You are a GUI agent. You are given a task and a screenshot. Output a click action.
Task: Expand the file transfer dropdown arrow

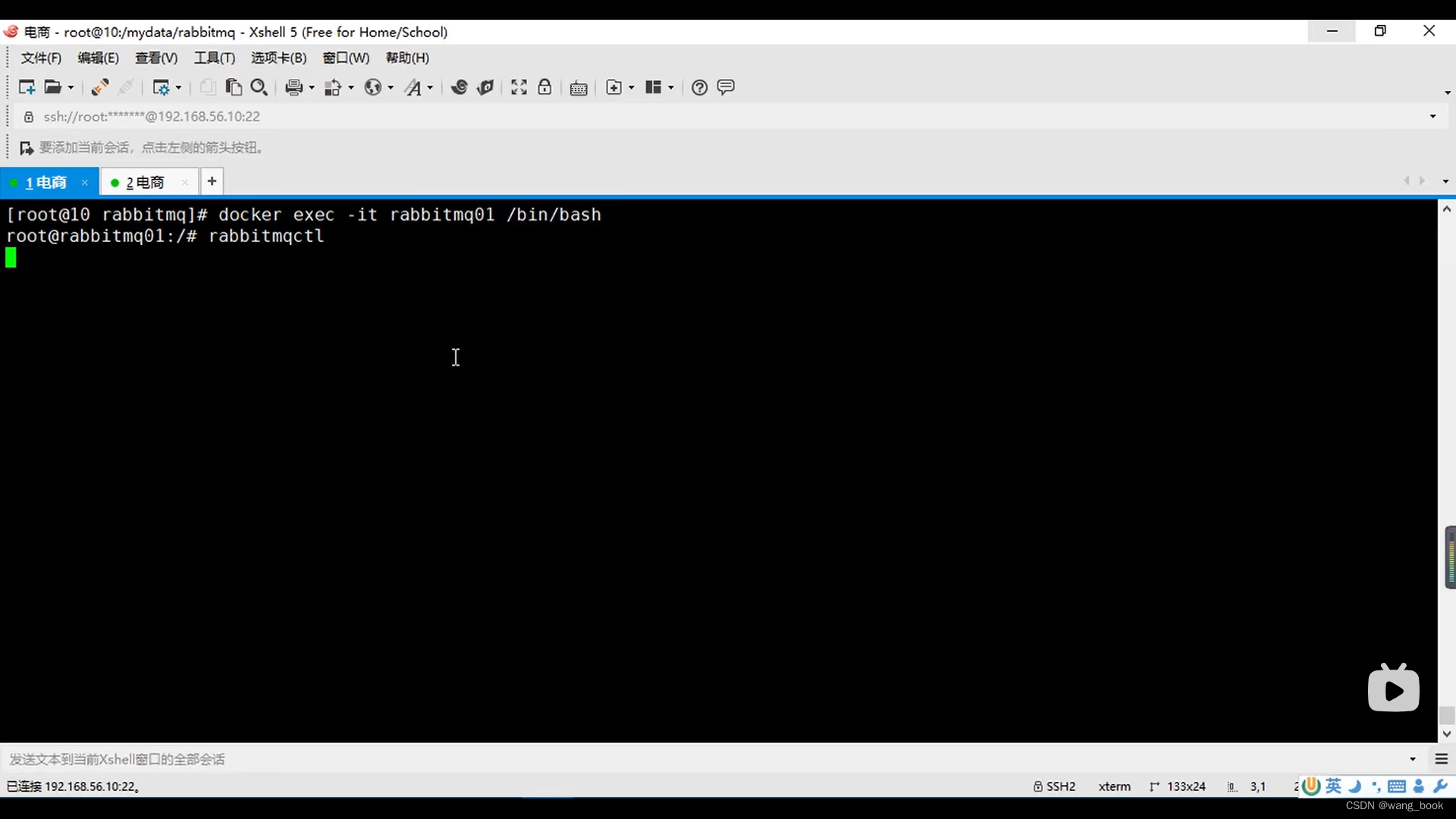pos(351,88)
